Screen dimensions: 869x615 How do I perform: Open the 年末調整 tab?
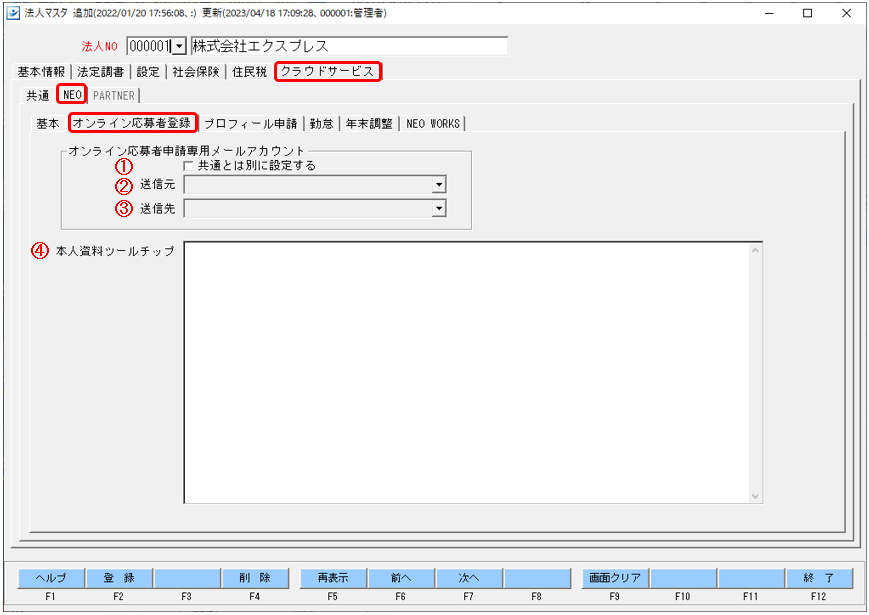click(369, 124)
